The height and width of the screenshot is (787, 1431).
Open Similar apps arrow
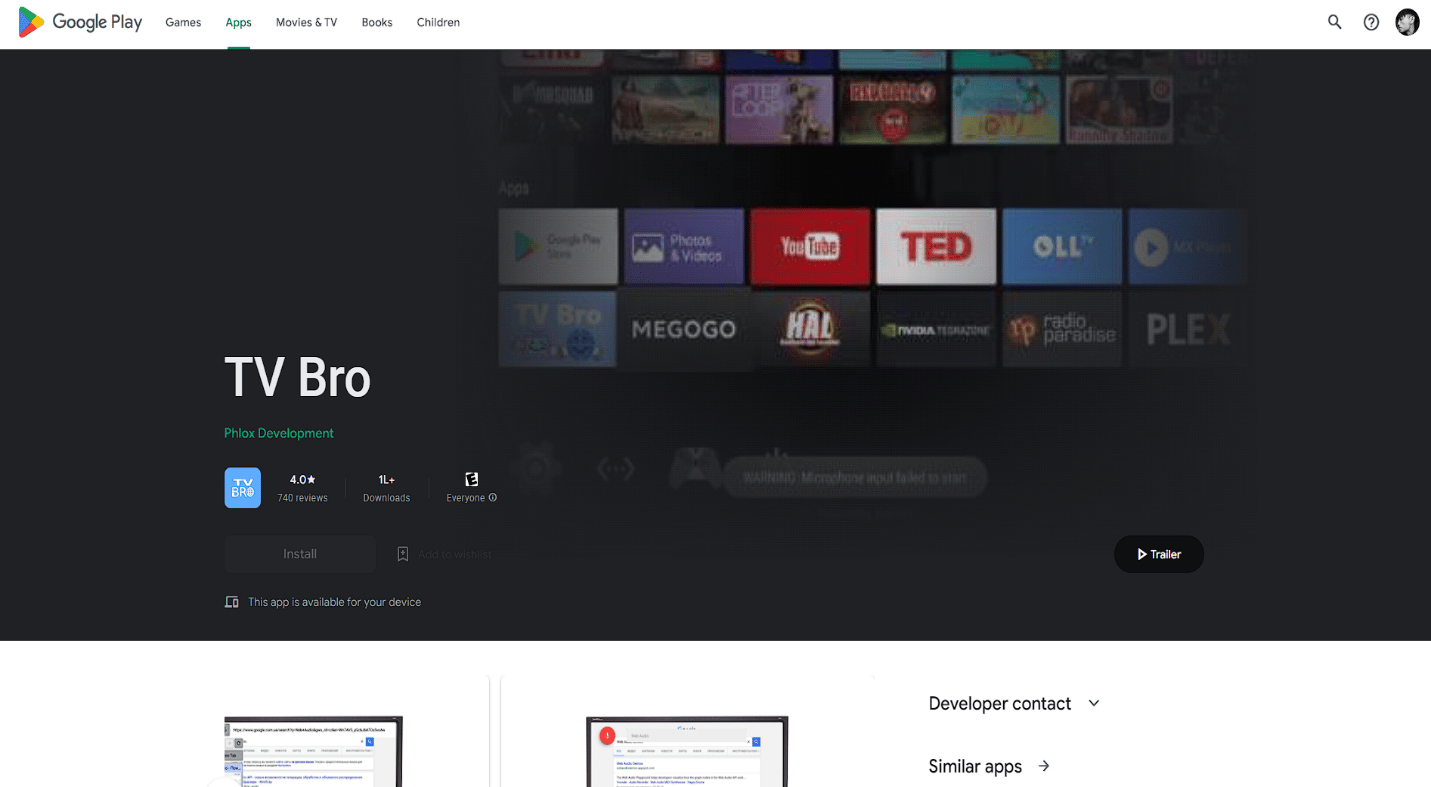1044,766
